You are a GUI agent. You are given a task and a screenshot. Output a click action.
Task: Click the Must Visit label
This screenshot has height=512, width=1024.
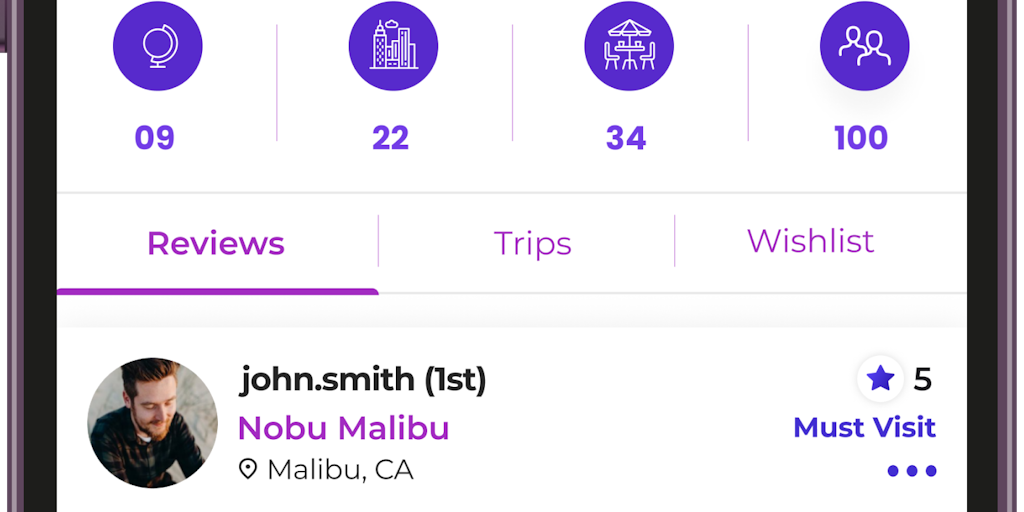click(x=864, y=428)
